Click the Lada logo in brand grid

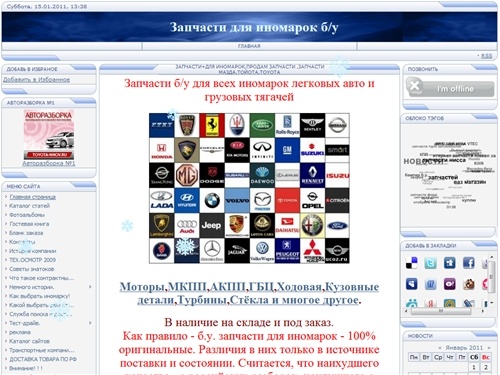(x=162, y=200)
